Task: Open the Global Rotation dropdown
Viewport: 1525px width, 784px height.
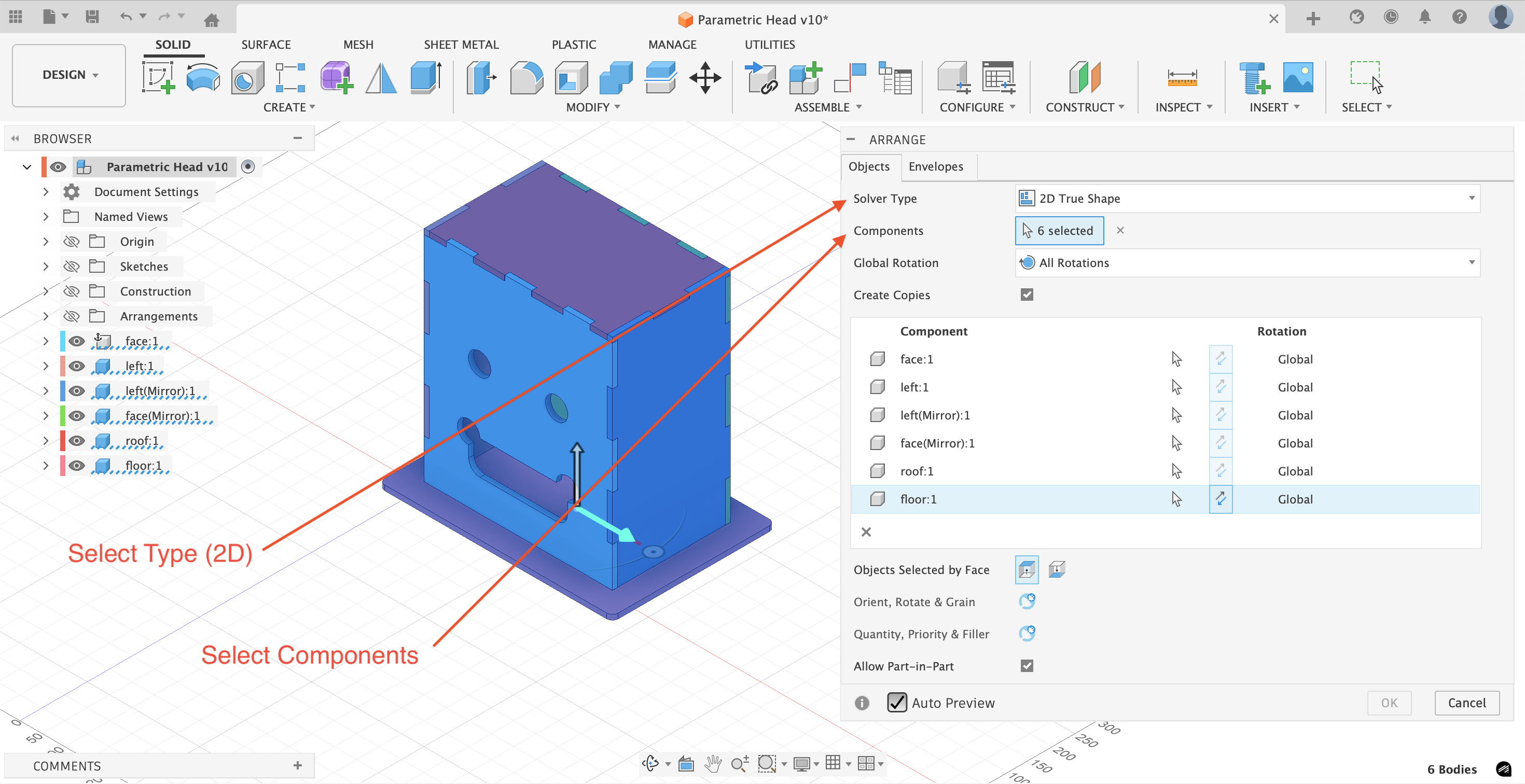Action: pyautogui.click(x=1247, y=263)
